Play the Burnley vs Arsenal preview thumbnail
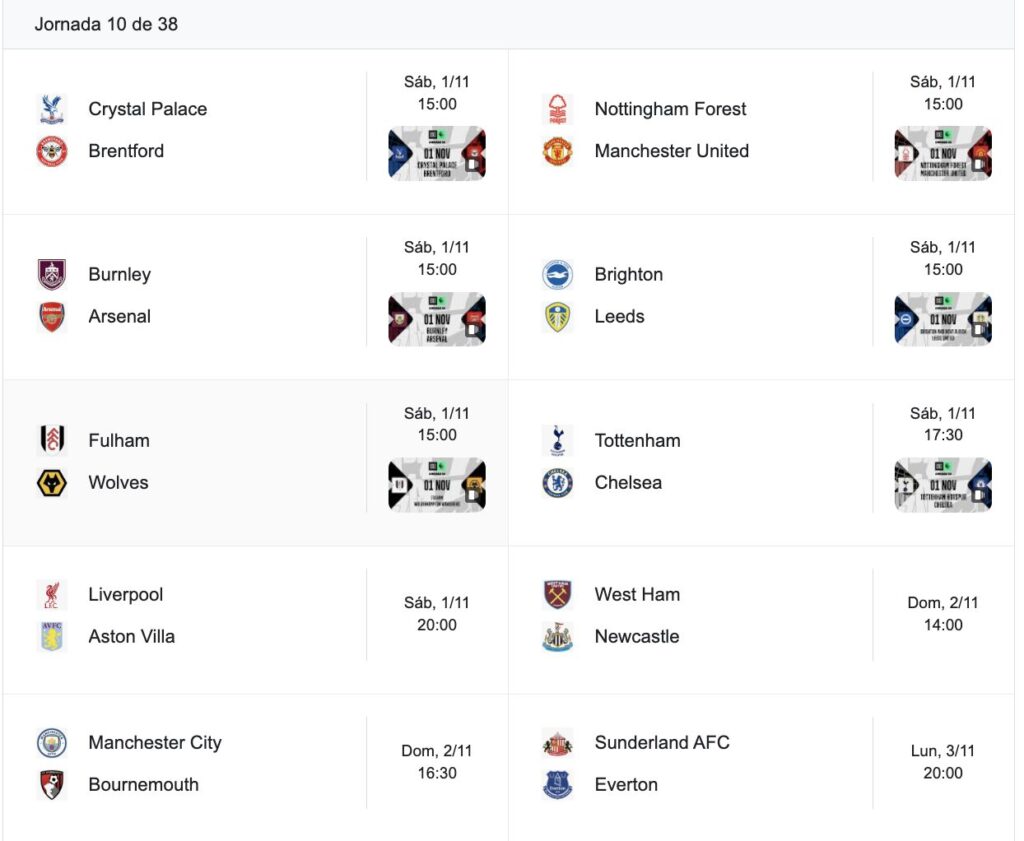Screen dimensions: 1024x841 pyautogui.click(x=437, y=319)
